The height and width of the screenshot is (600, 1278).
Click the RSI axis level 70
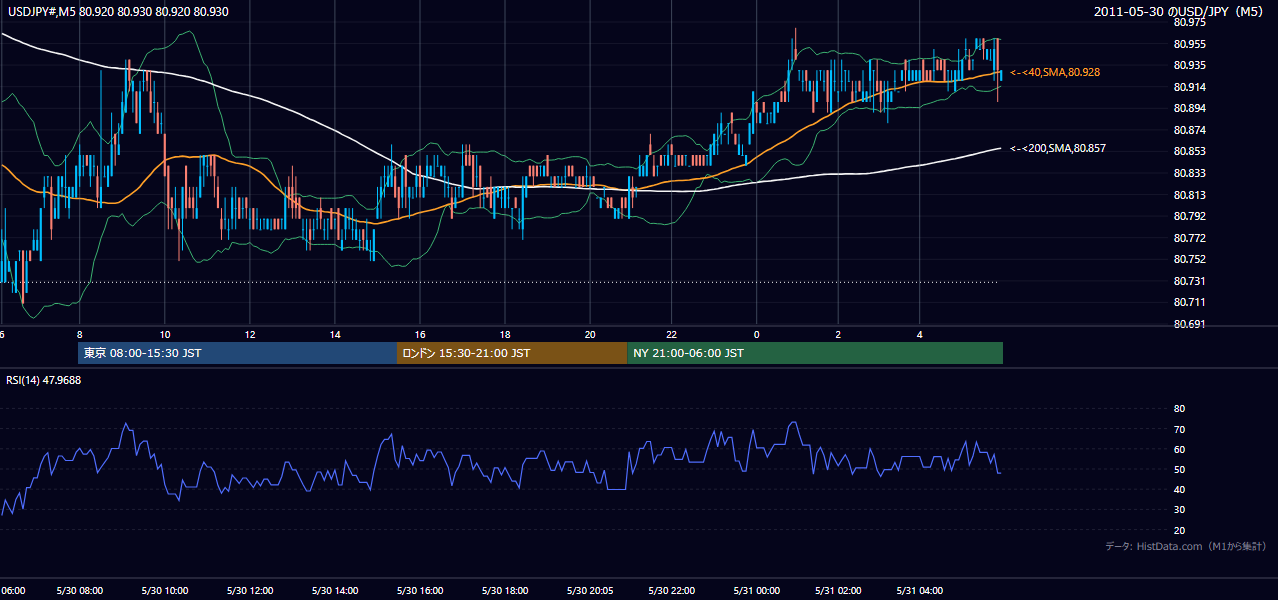pos(1179,429)
